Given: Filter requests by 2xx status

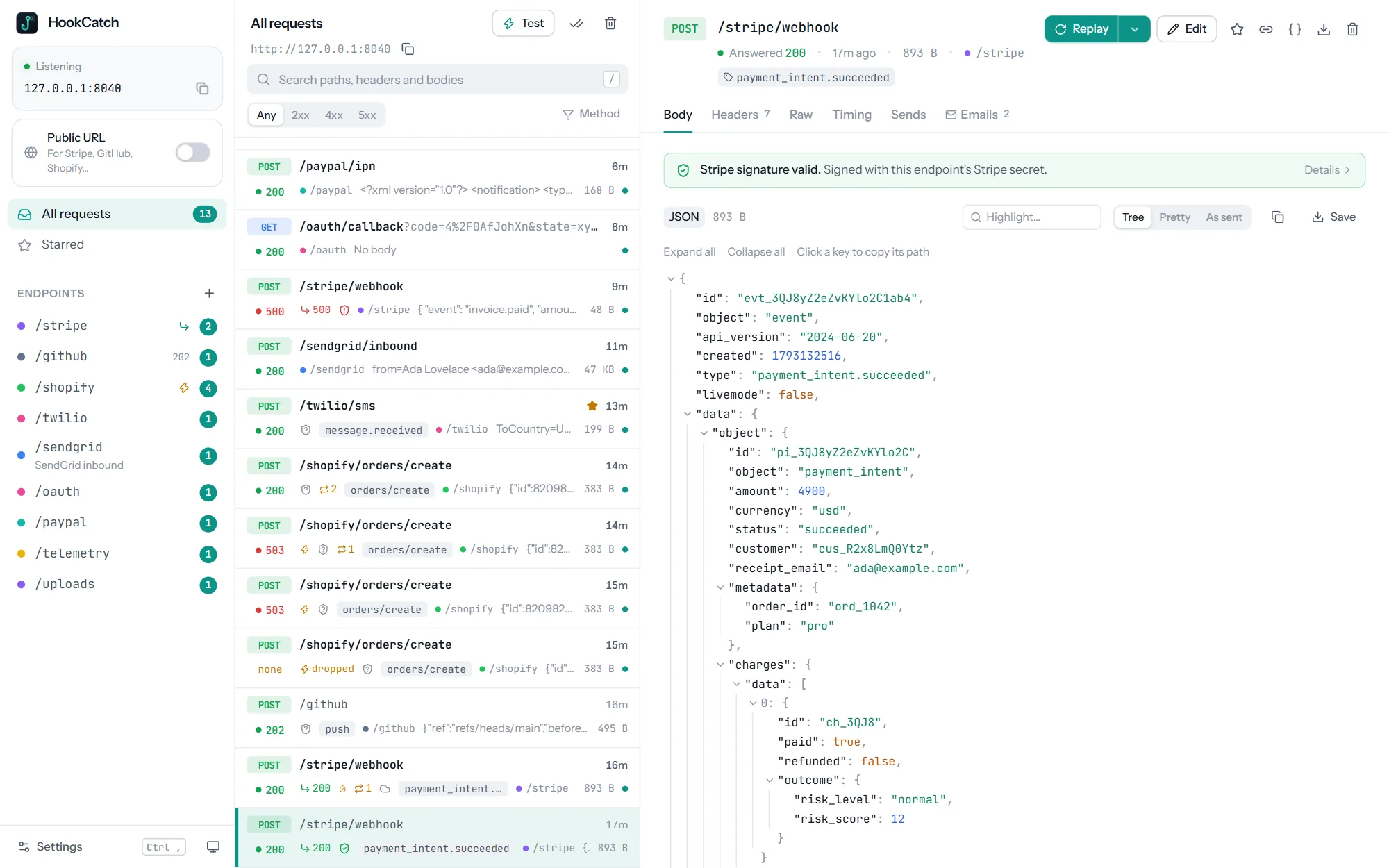Looking at the screenshot, I should 300,115.
